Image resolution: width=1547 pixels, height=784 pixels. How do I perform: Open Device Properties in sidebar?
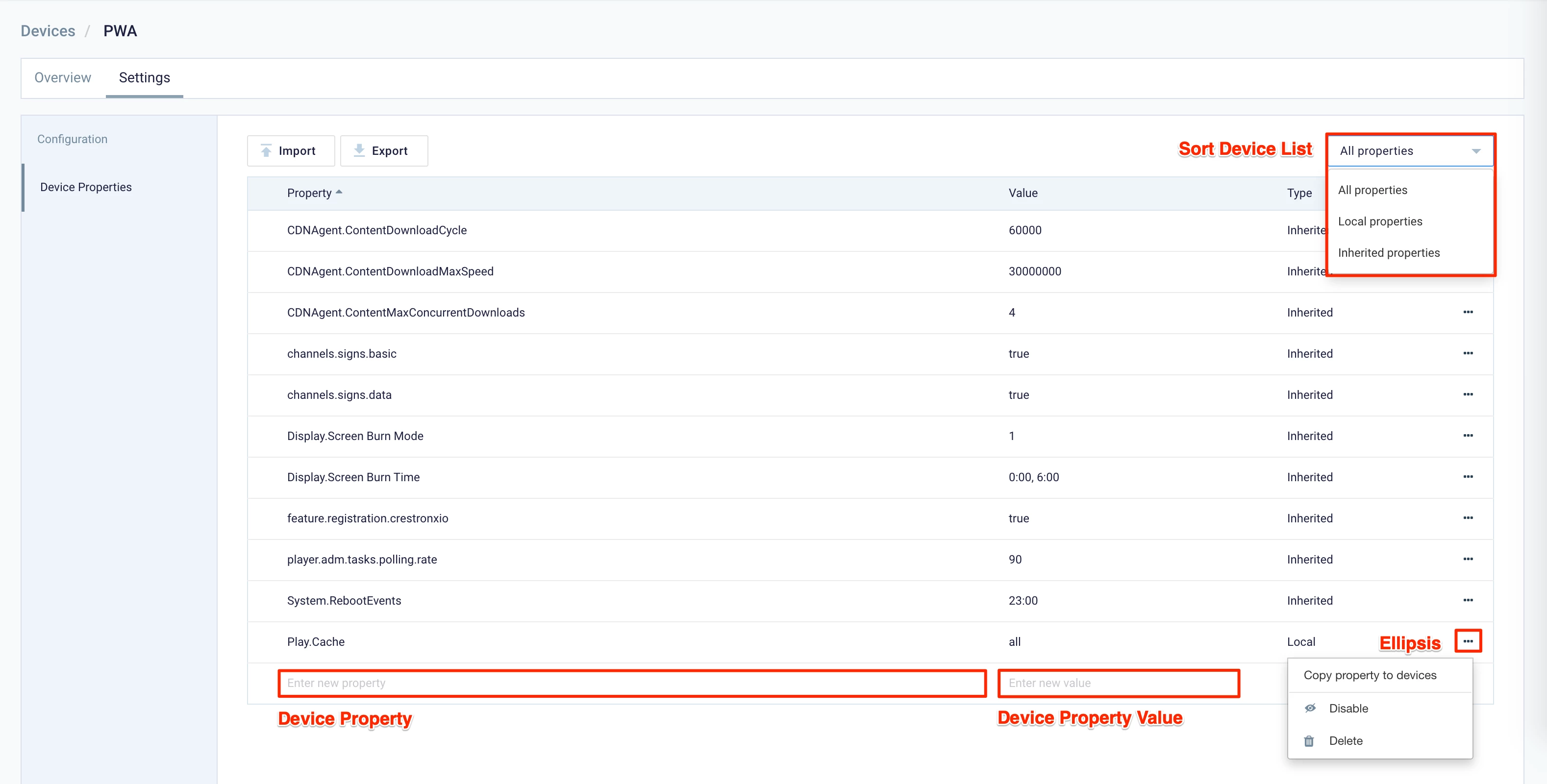(86, 187)
